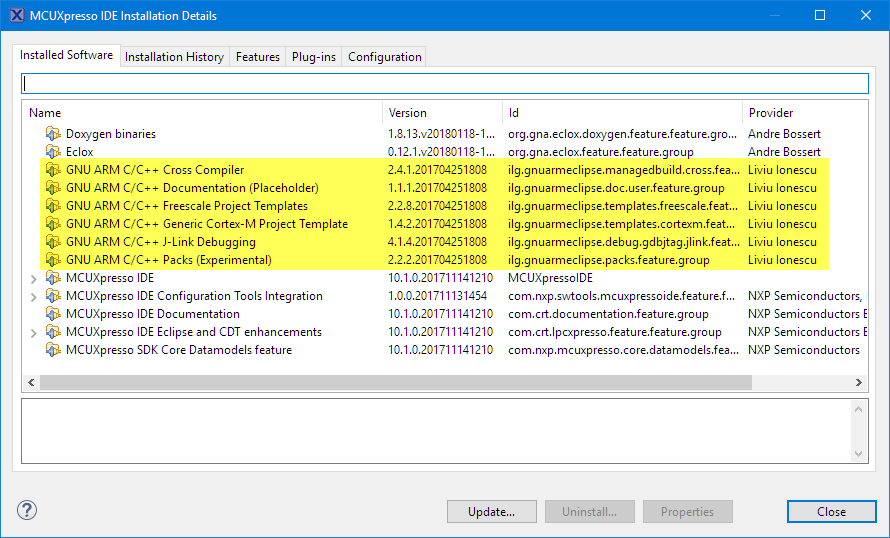Open the Features tab
Image resolution: width=890 pixels, height=538 pixels.
[258, 57]
